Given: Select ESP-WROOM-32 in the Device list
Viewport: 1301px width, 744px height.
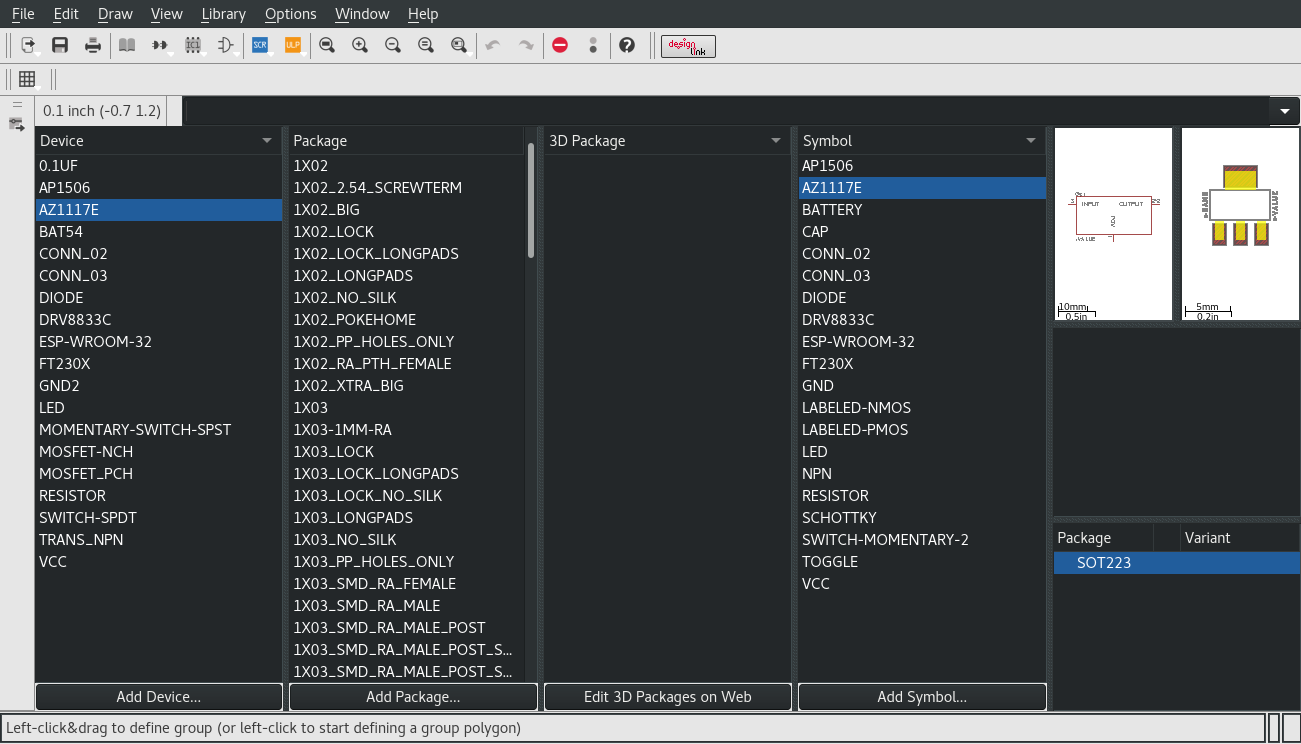Looking at the screenshot, I should tap(96, 342).
